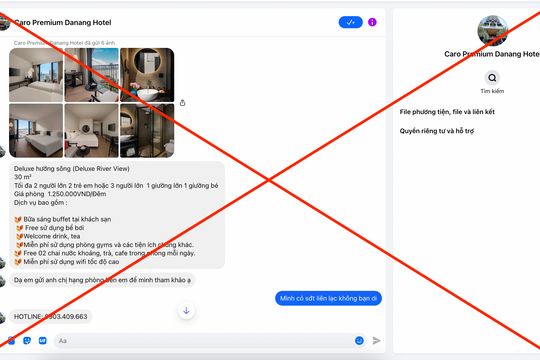Open the twin beds river view photo
This screenshot has height=360, width=540.
tap(36, 131)
